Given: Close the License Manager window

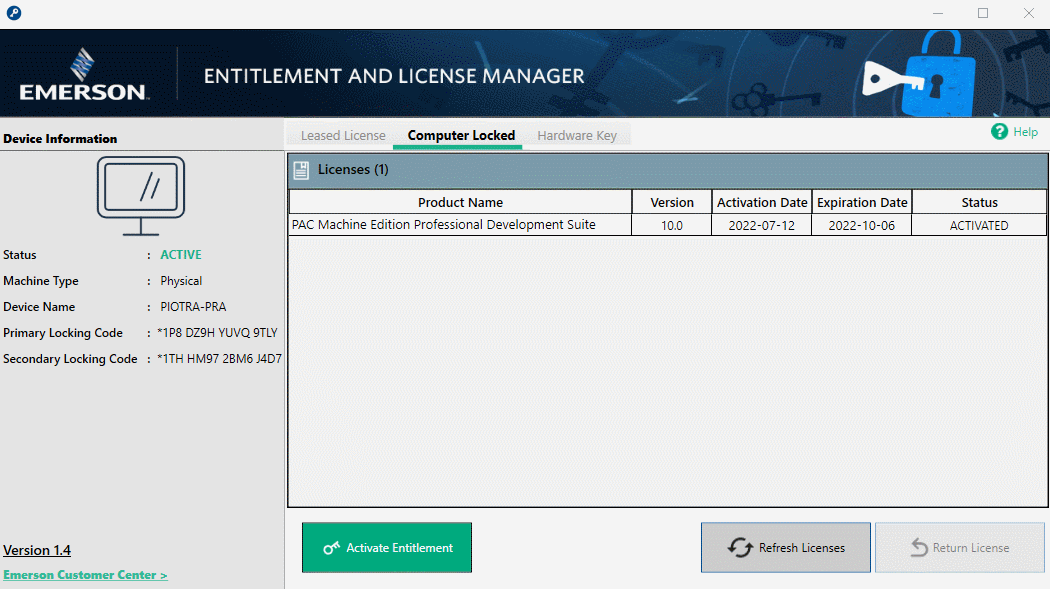Looking at the screenshot, I should coord(1029,13).
